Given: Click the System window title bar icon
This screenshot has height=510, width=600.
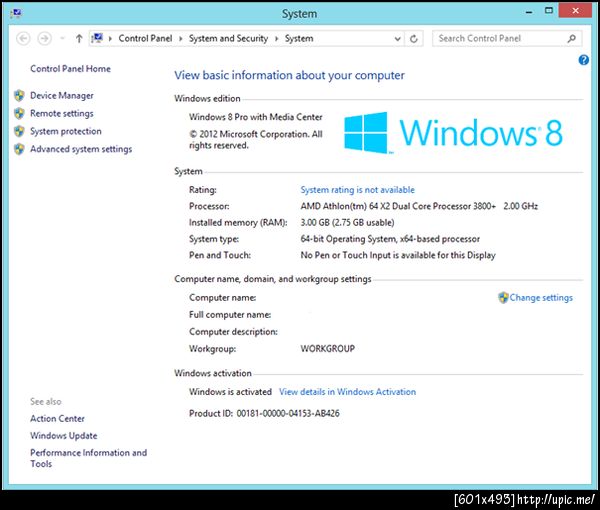Looking at the screenshot, I should point(16,13).
